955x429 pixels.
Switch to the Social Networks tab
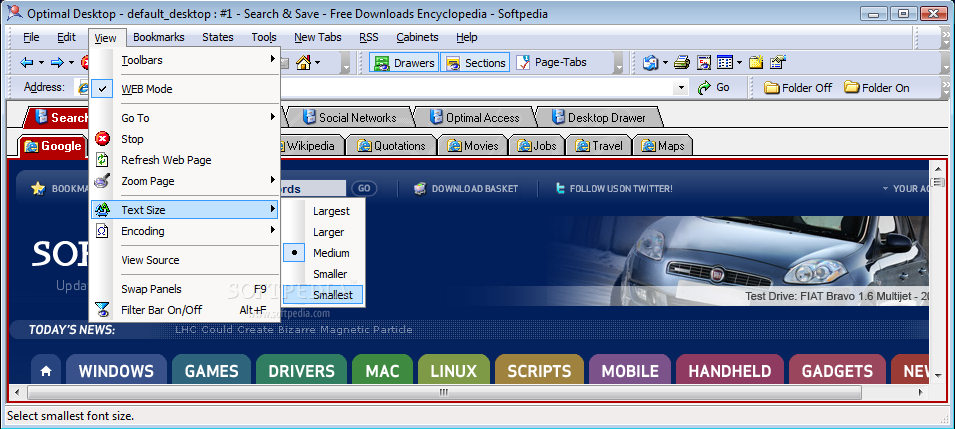[x=349, y=118]
